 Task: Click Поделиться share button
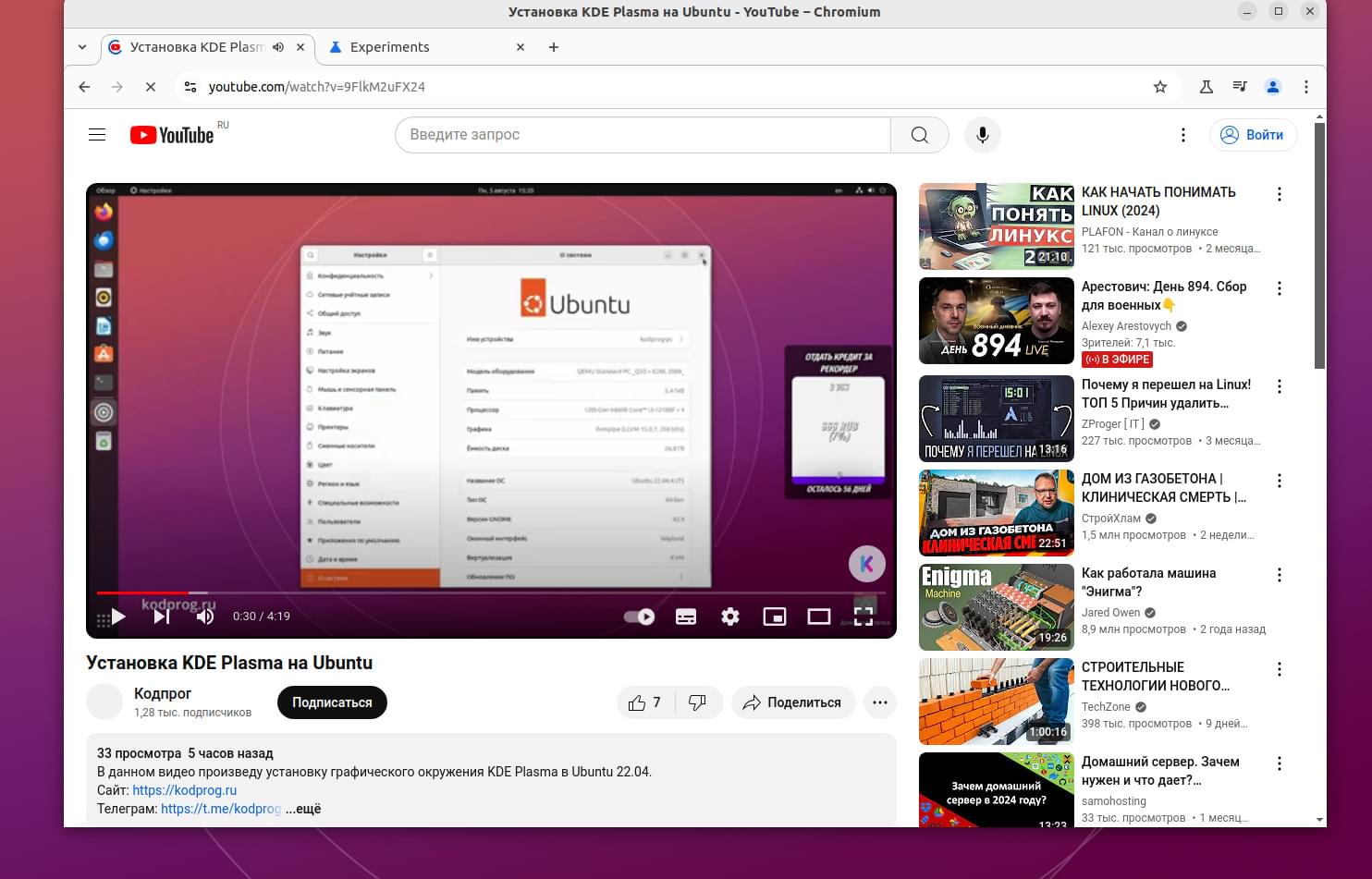tap(792, 702)
